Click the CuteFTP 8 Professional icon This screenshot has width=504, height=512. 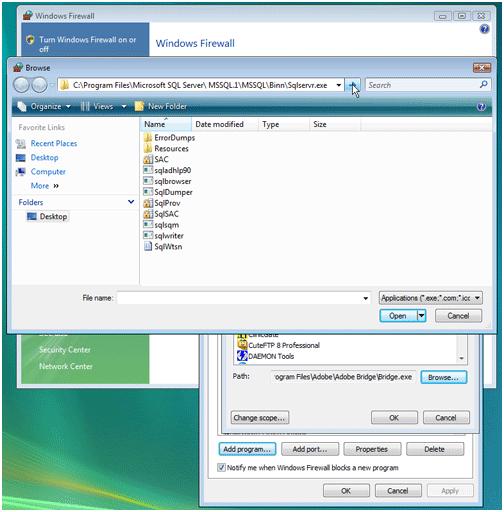[x=242, y=345]
